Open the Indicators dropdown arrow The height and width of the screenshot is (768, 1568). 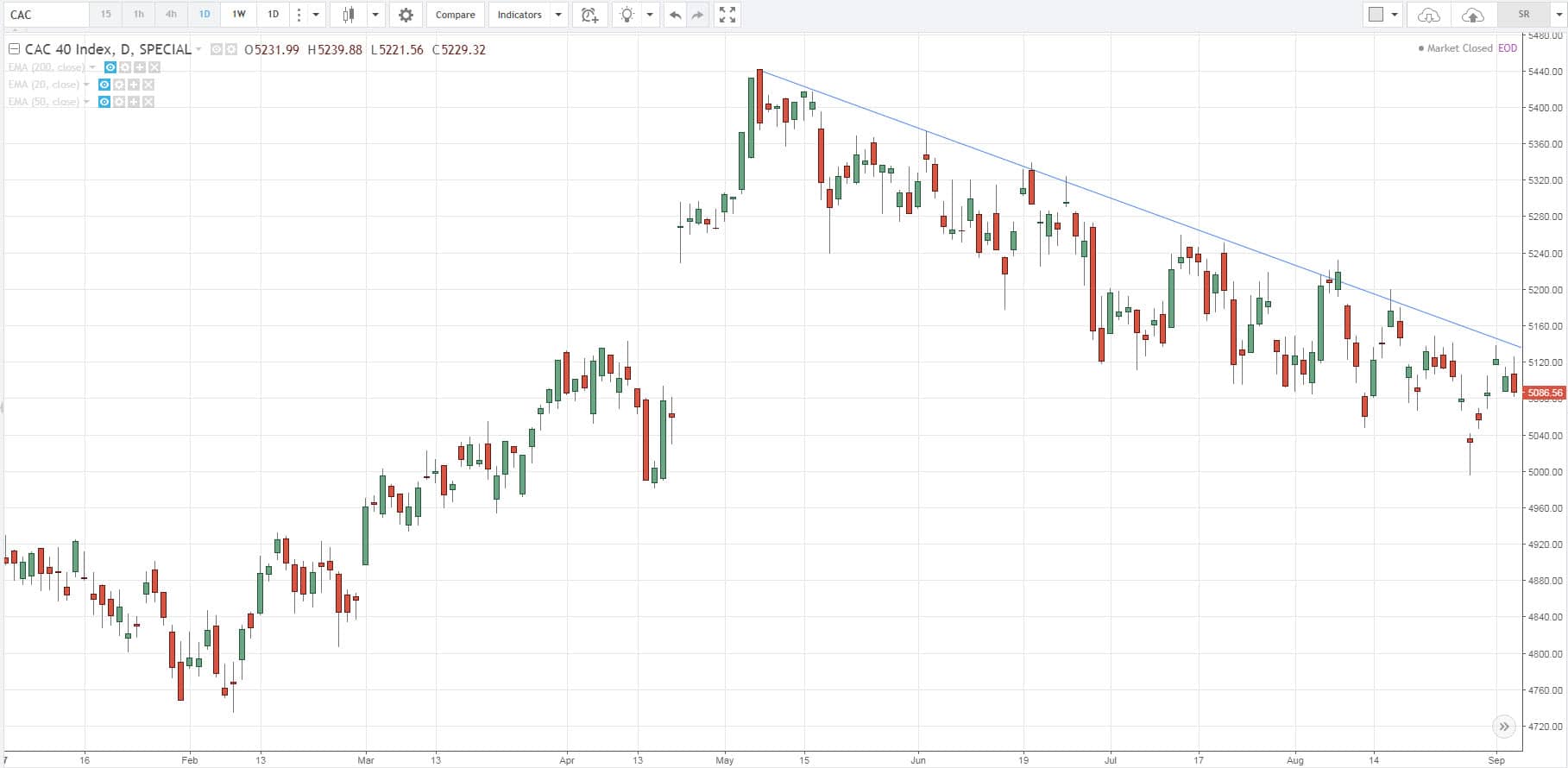tap(558, 15)
